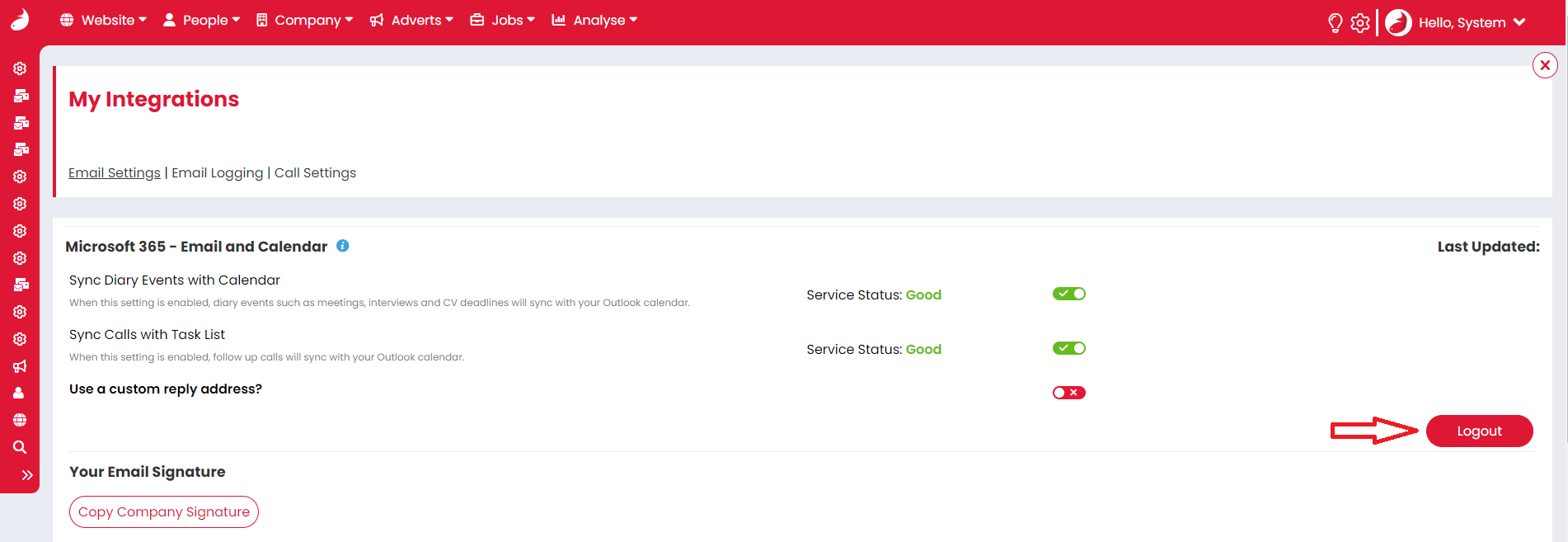Click the Your Email Signature heading

(148, 472)
